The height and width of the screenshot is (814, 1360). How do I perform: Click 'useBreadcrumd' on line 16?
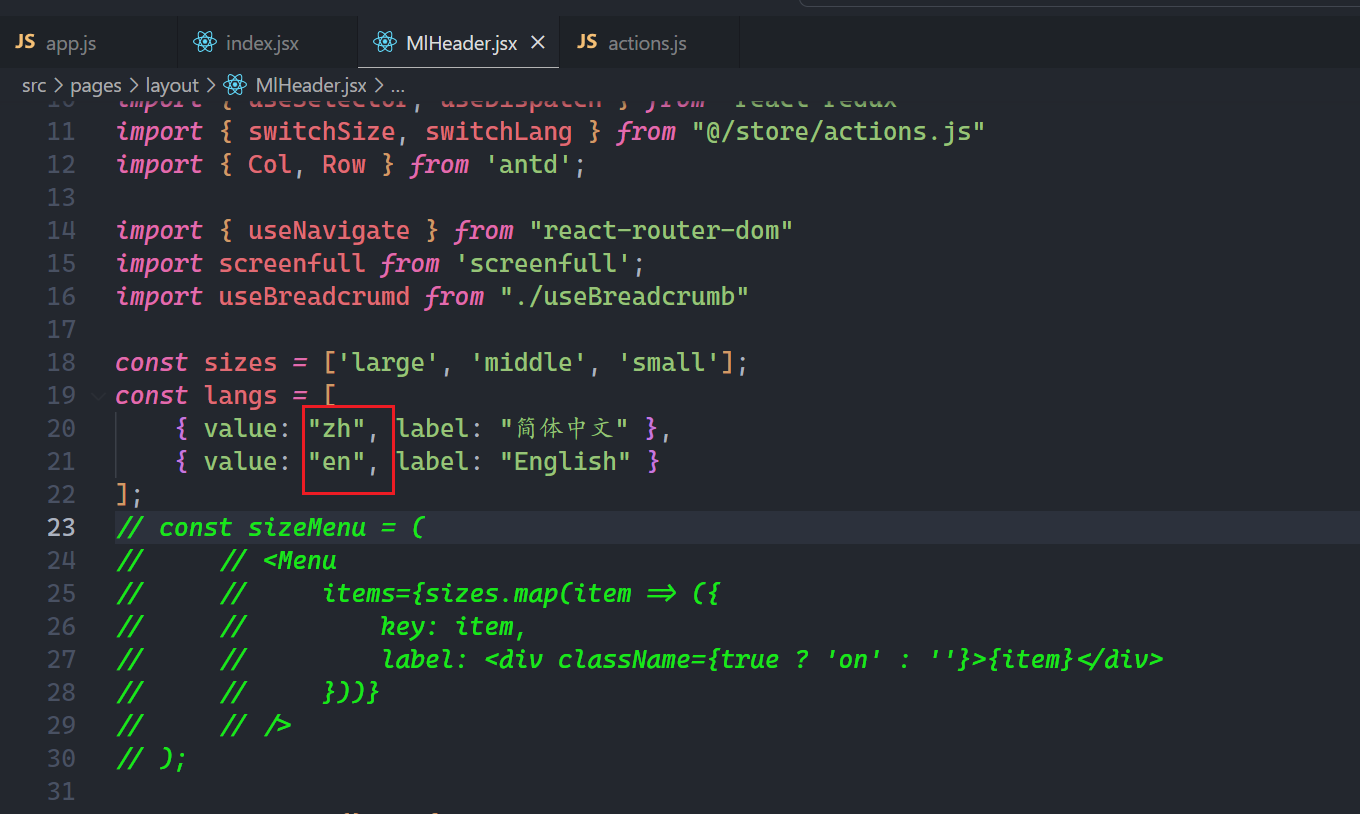(314, 296)
